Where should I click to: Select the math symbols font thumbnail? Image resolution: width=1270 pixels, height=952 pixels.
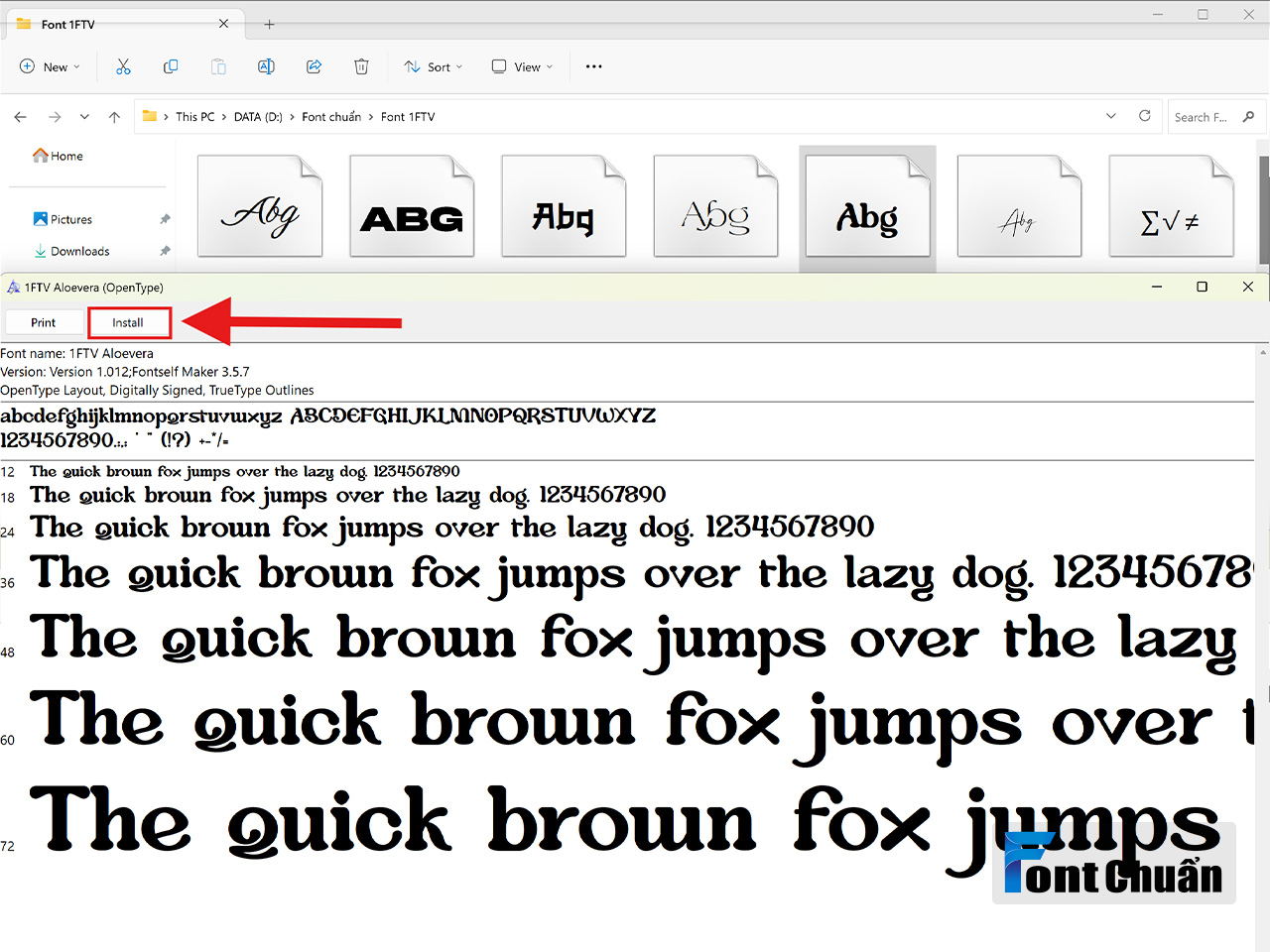pos(1171,206)
